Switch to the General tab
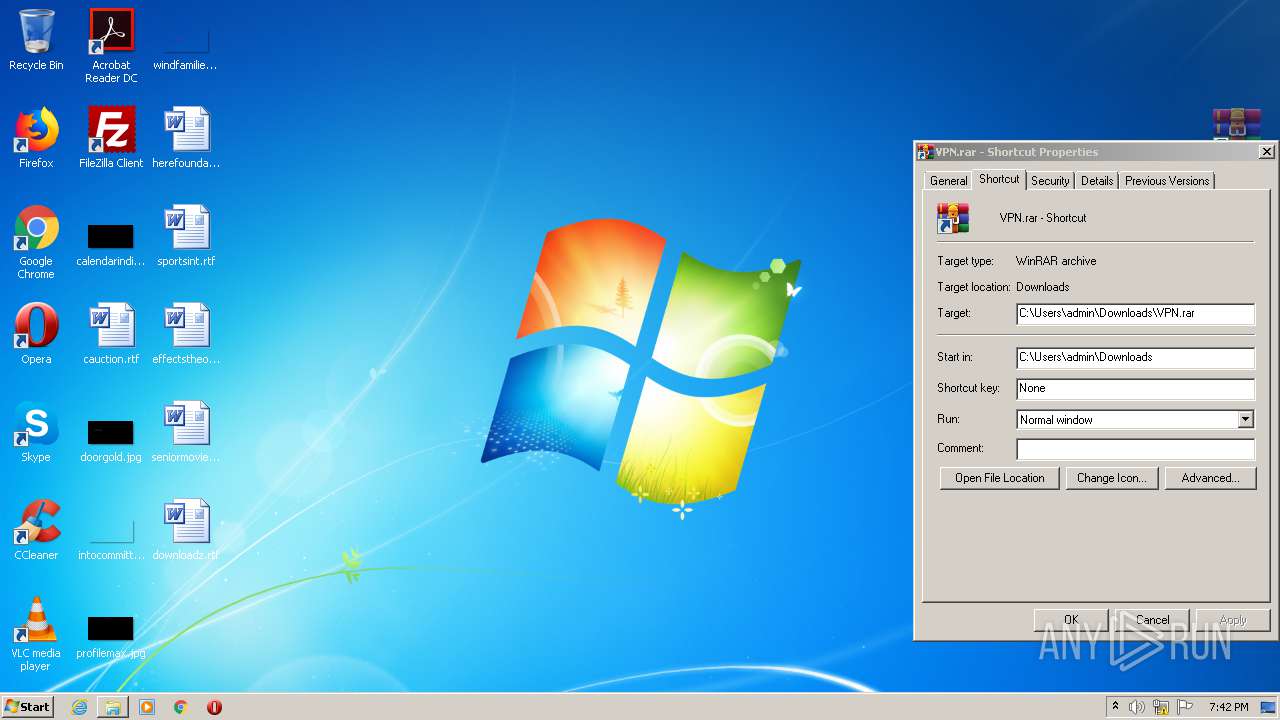Viewport: 1280px width, 720px height. (948, 181)
